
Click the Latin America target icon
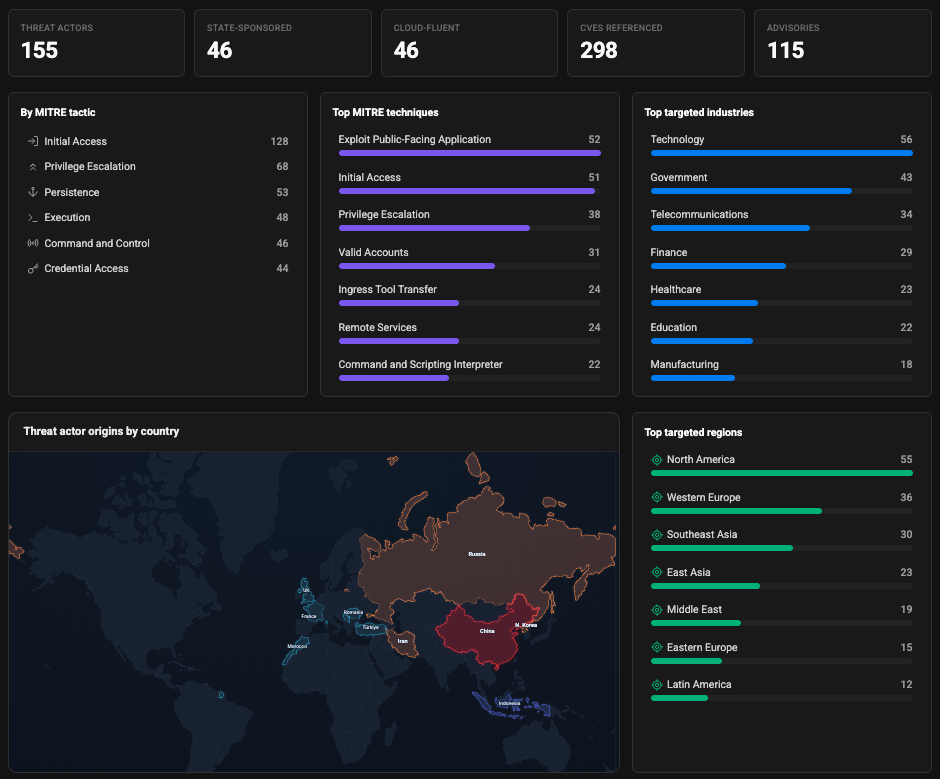pos(657,685)
